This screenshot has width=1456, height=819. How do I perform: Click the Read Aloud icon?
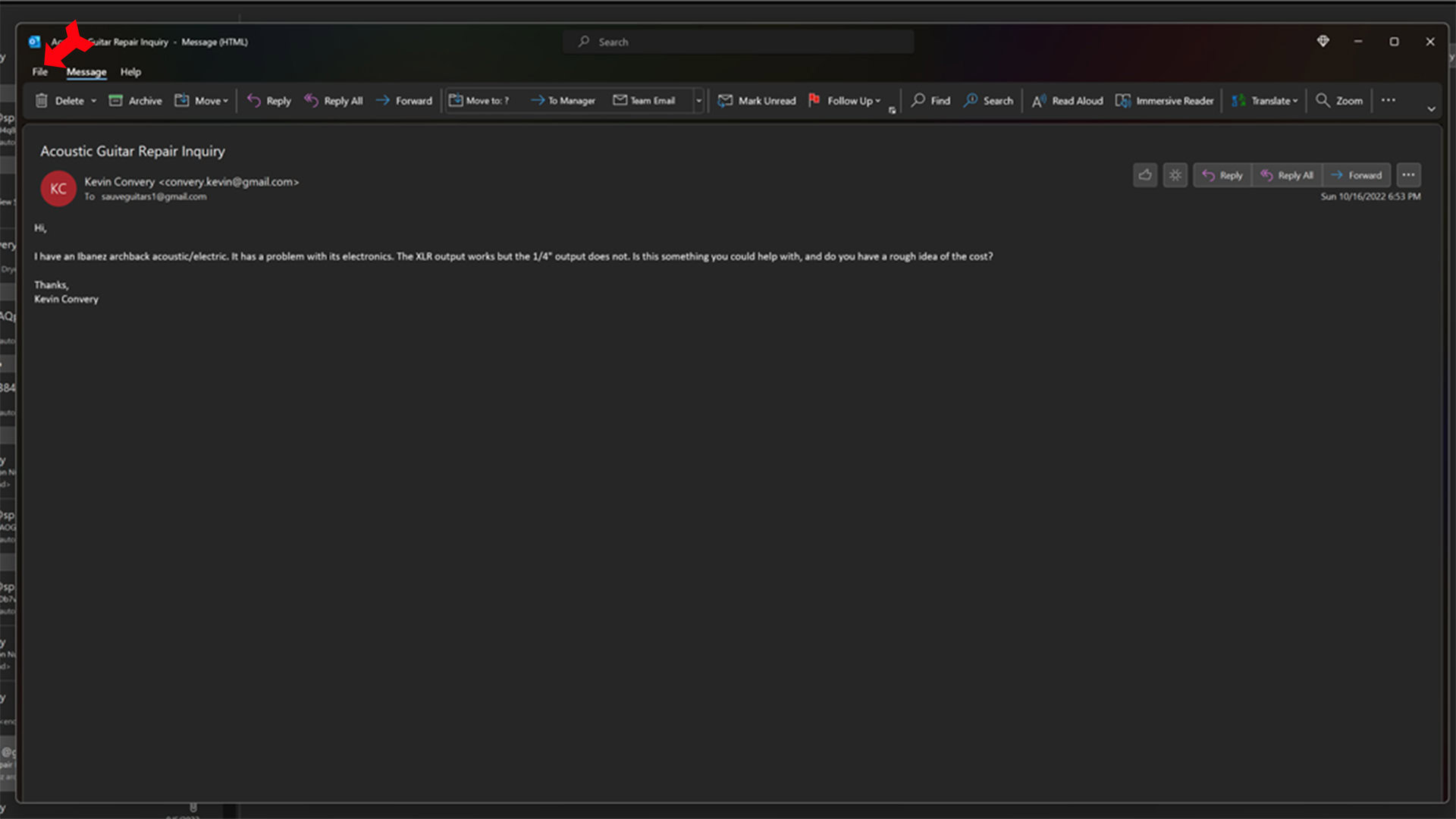click(1039, 101)
